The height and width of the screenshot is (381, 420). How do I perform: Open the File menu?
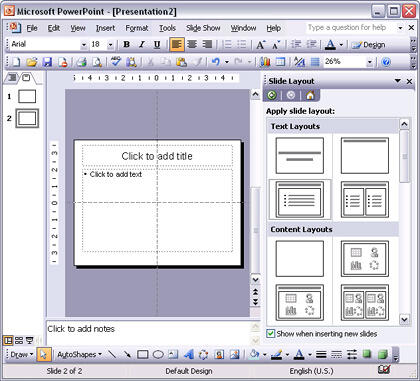(x=32, y=28)
